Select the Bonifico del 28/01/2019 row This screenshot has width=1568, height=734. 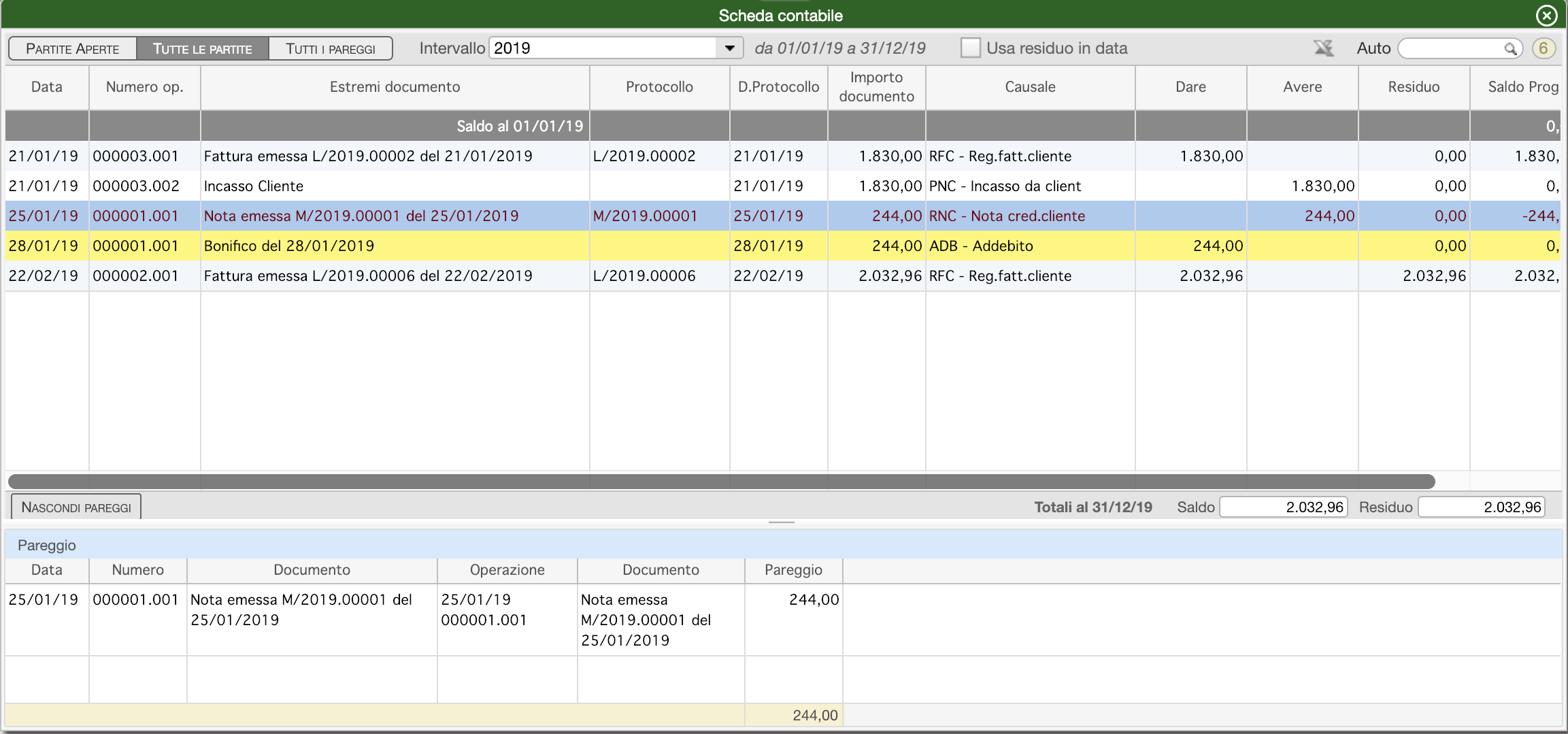[x=782, y=246]
